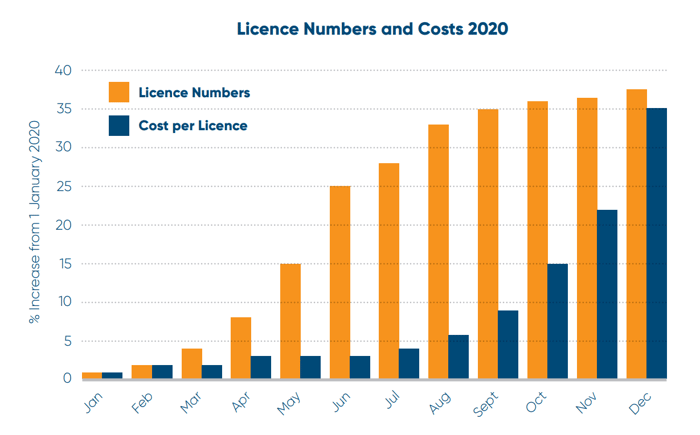Click the y-axis value "40"
Viewport: 700px width, 435px height.
[x=63, y=70]
